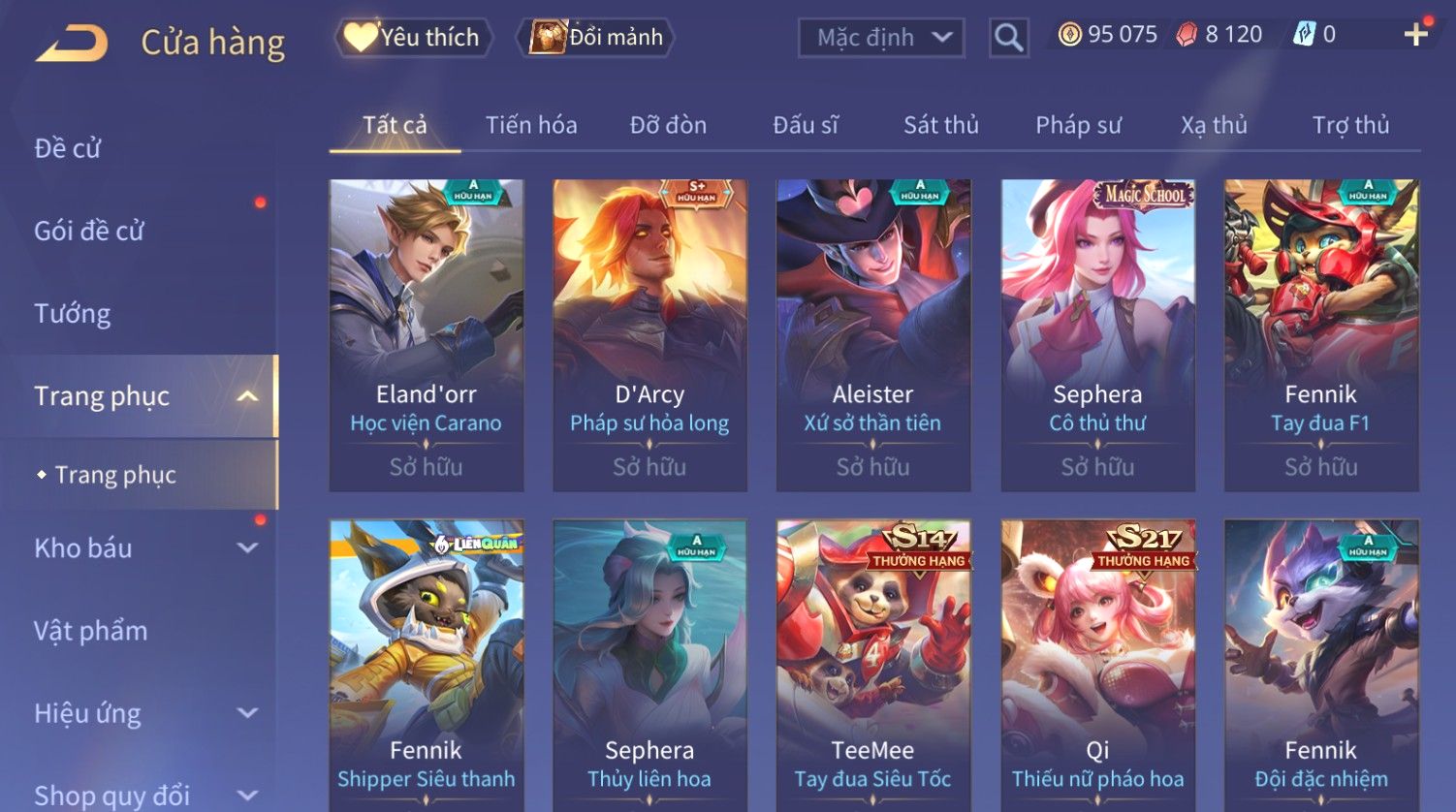Select D'Arcy Pháp sư hỏa long skin

tap(649, 335)
